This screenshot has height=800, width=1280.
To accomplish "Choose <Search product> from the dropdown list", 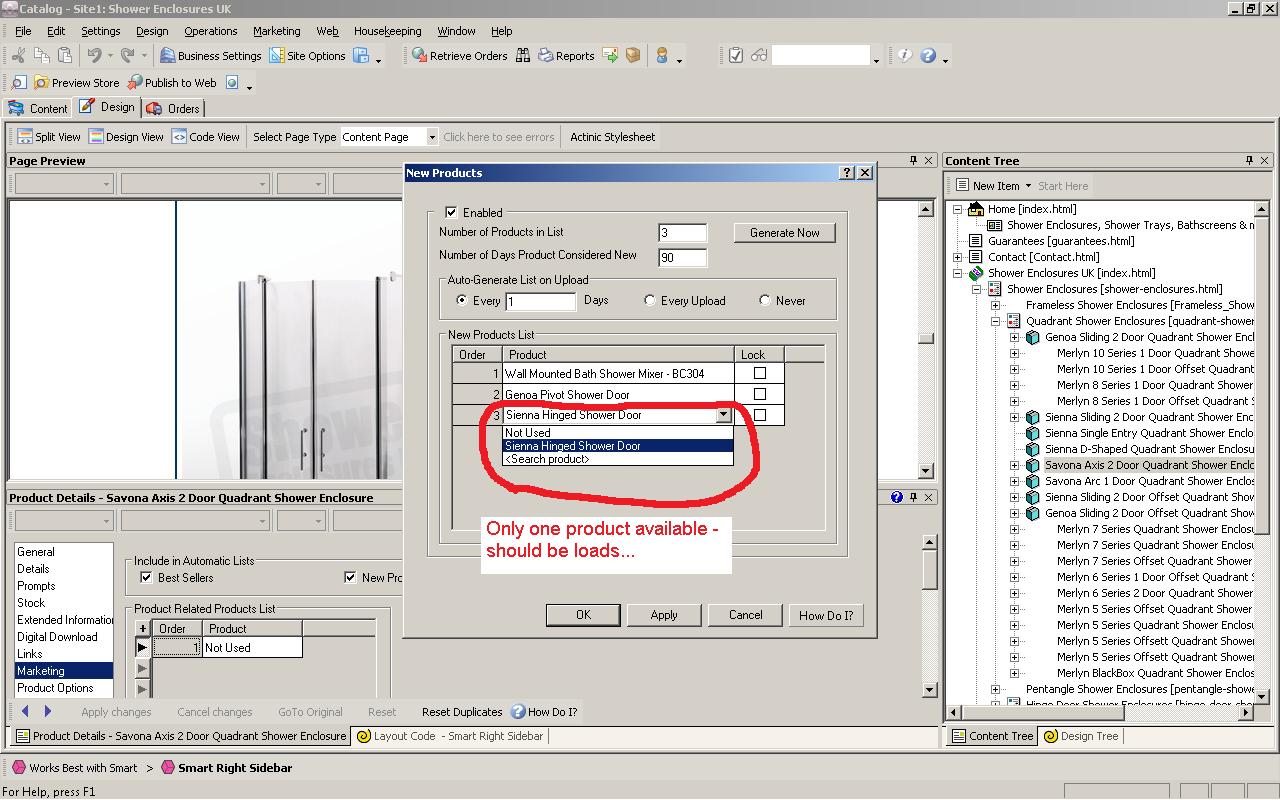I will pos(547,459).
